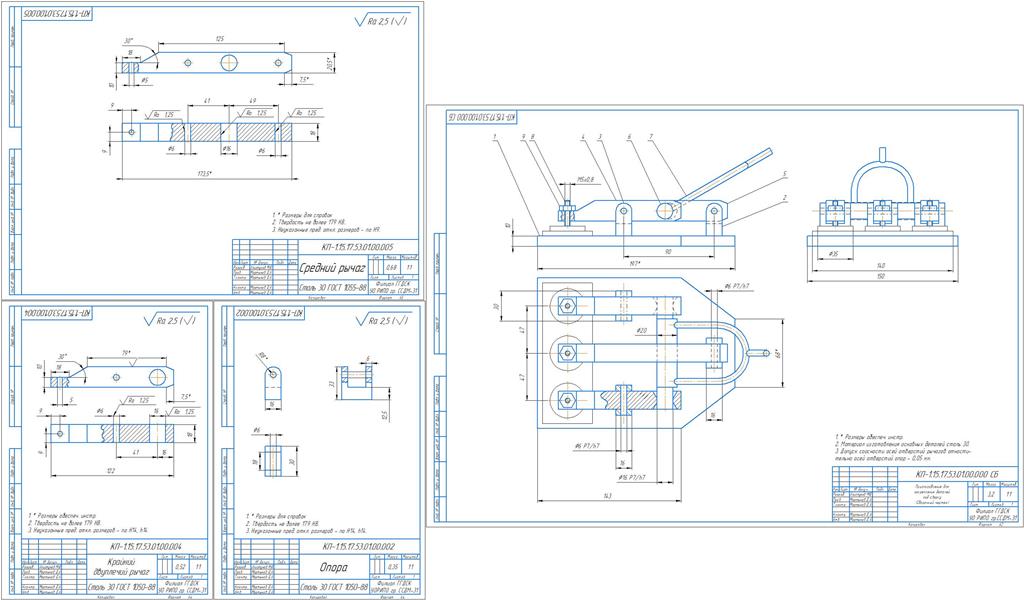Viewport: 1024px width, 600px height.
Task: Click the note "Размеры для справок" on Средний рычаг sheet
Action: (302, 214)
